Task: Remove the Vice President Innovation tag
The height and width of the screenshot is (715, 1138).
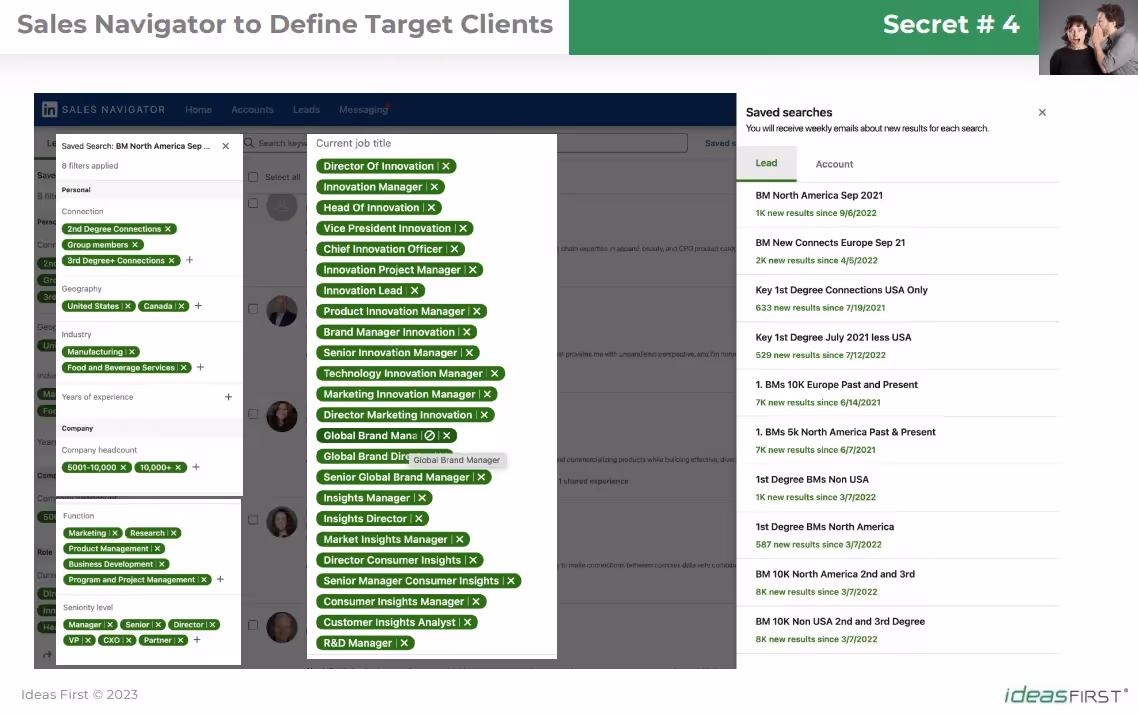Action: click(463, 228)
